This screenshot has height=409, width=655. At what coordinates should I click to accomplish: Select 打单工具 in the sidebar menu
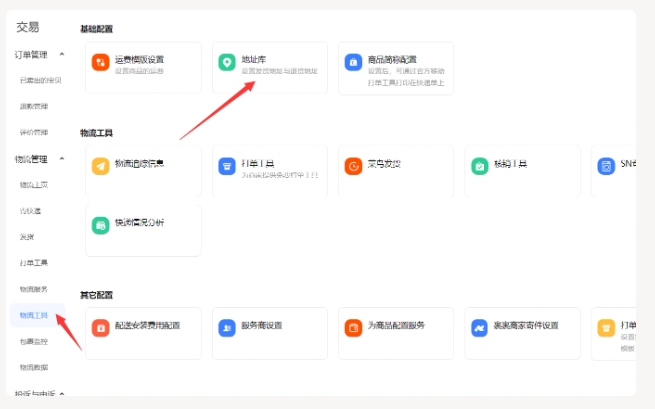point(34,263)
